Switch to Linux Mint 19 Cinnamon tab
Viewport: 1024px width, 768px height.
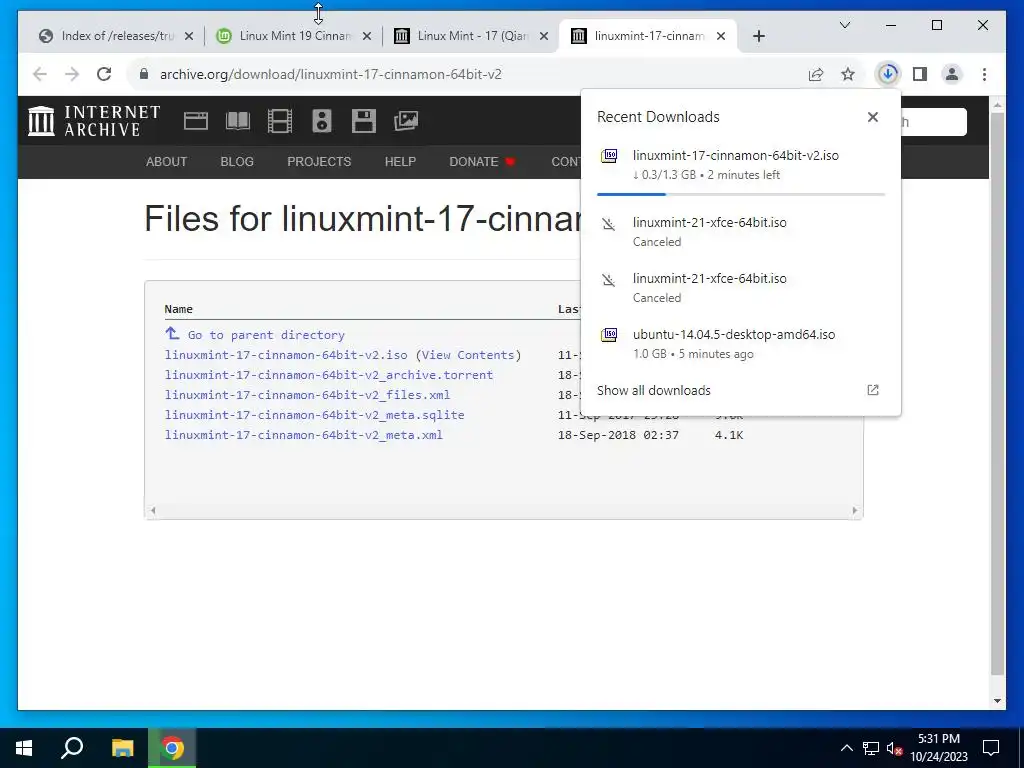click(294, 36)
